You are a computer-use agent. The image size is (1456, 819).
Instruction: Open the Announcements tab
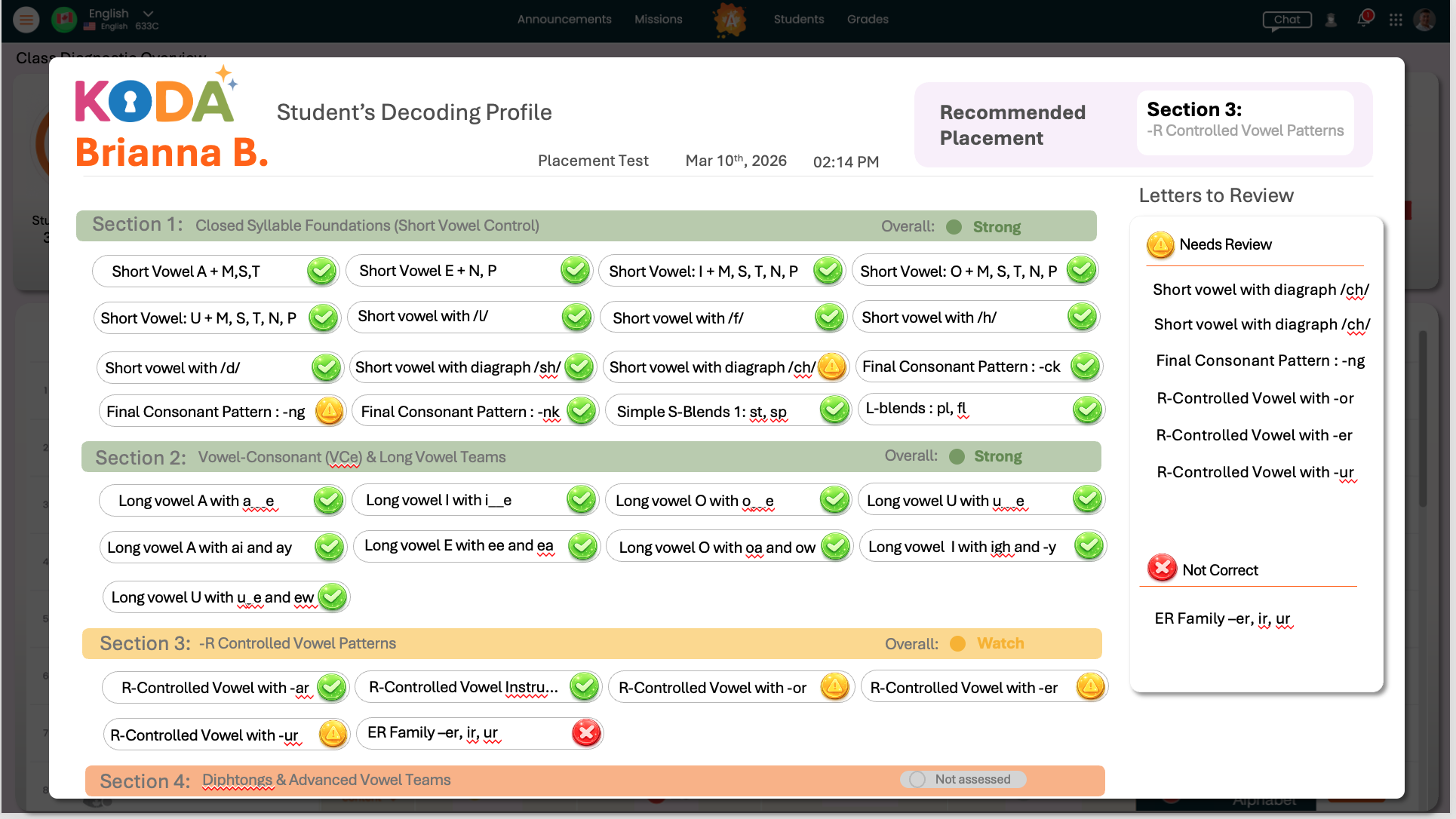click(x=564, y=20)
